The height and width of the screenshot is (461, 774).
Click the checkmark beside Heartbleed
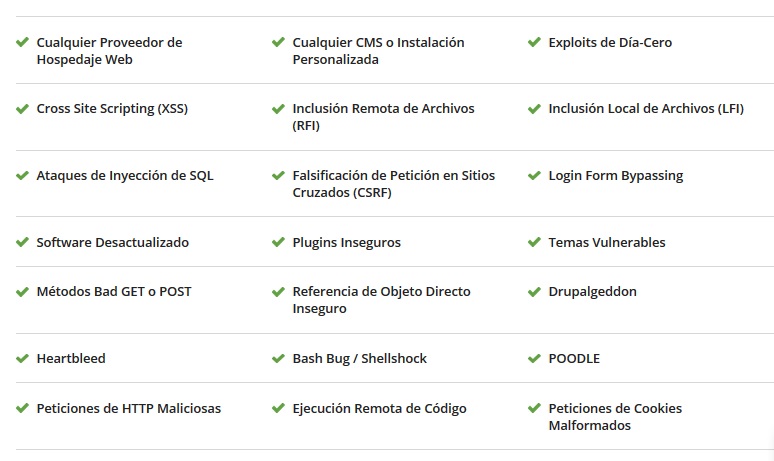(22, 358)
